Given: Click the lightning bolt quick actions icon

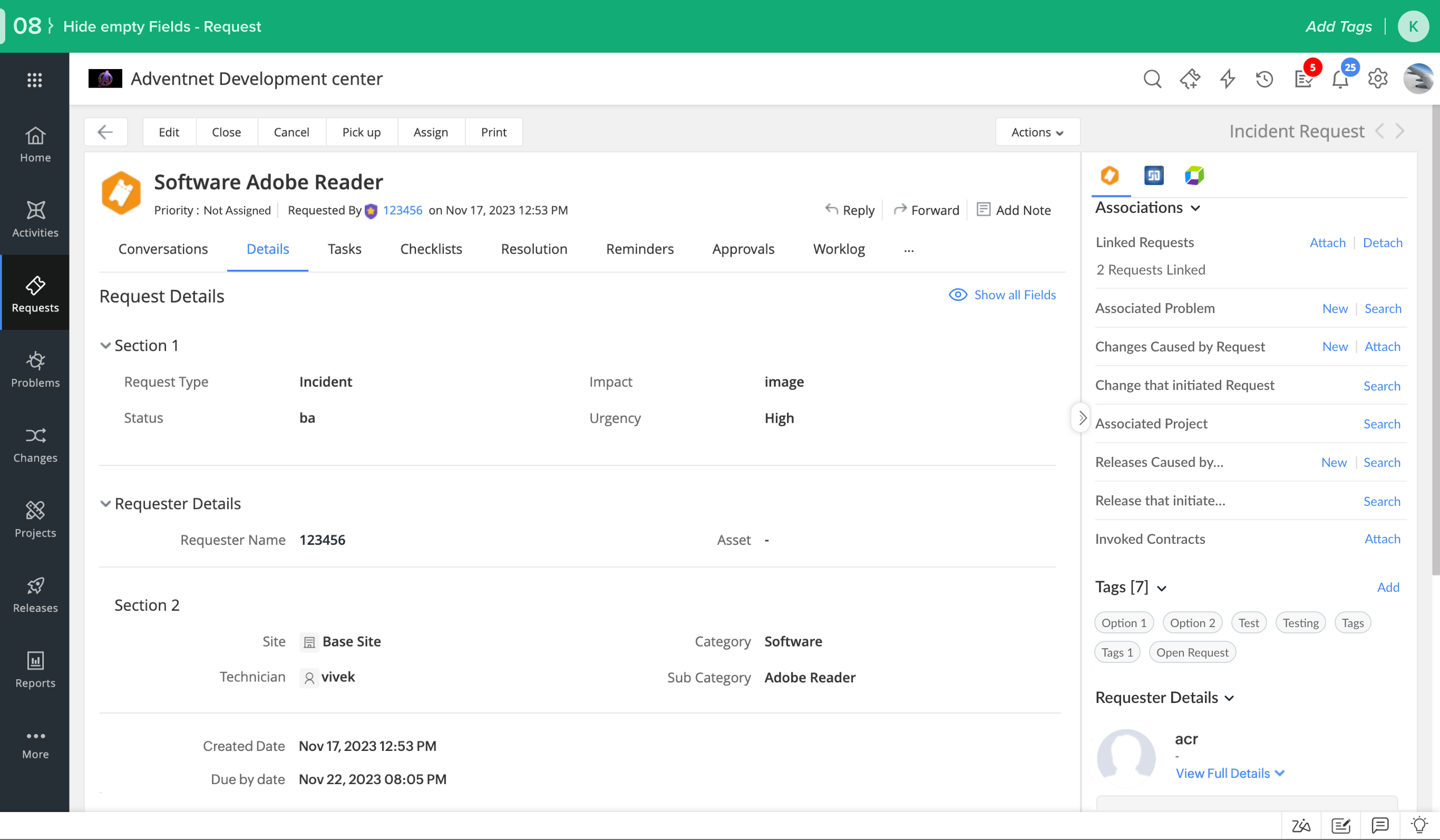Looking at the screenshot, I should point(1228,79).
